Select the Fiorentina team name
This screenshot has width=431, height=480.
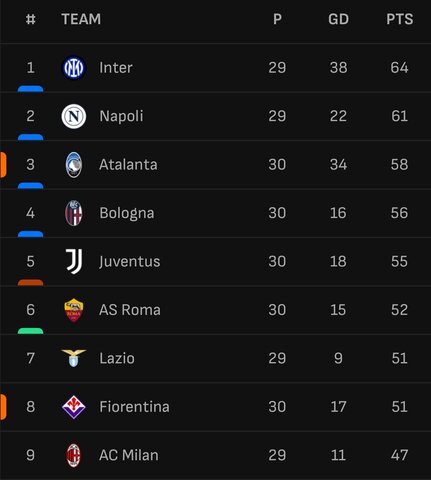134,407
